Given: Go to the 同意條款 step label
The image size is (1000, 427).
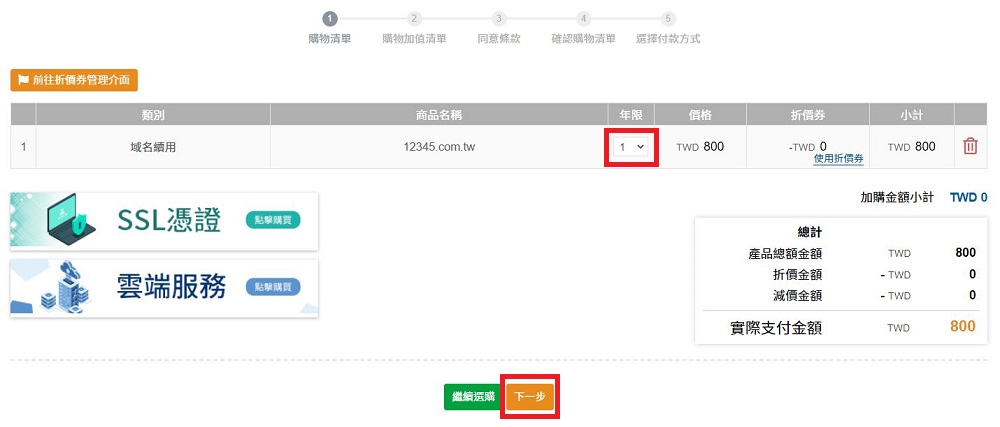Looking at the screenshot, I should (499, 39).
